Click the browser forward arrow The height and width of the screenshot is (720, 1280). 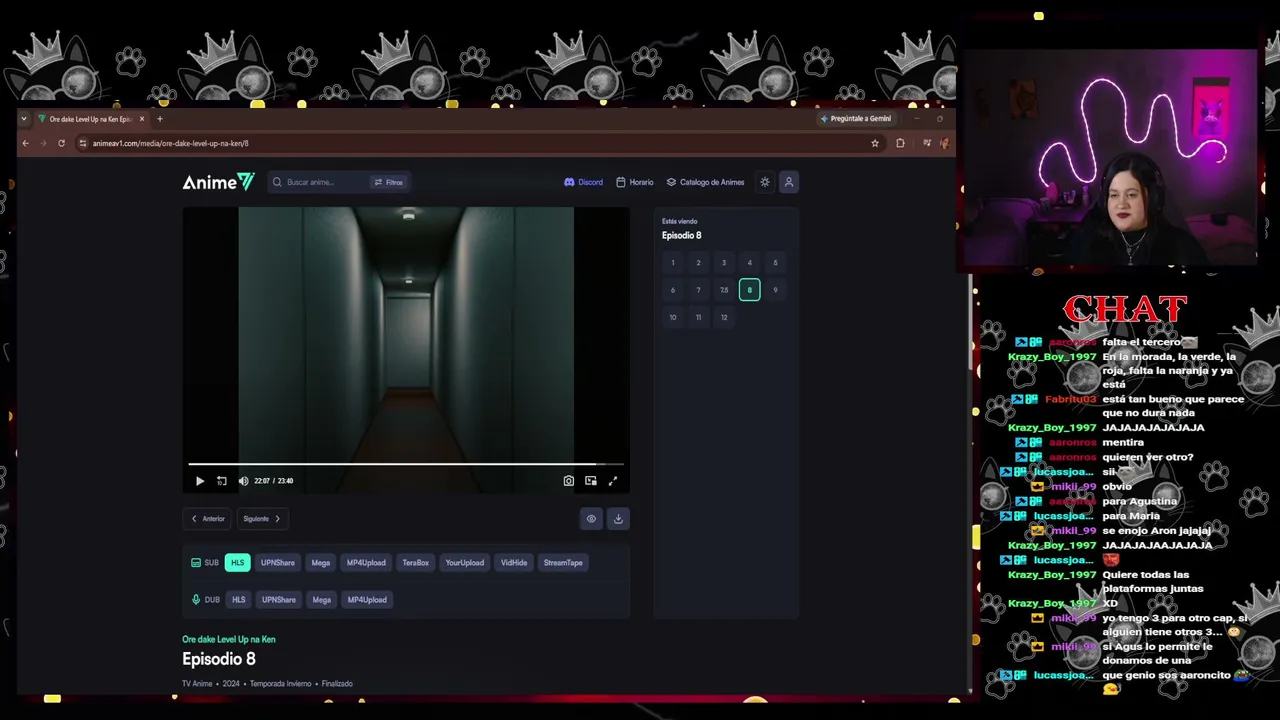click(x=43, y=143)
